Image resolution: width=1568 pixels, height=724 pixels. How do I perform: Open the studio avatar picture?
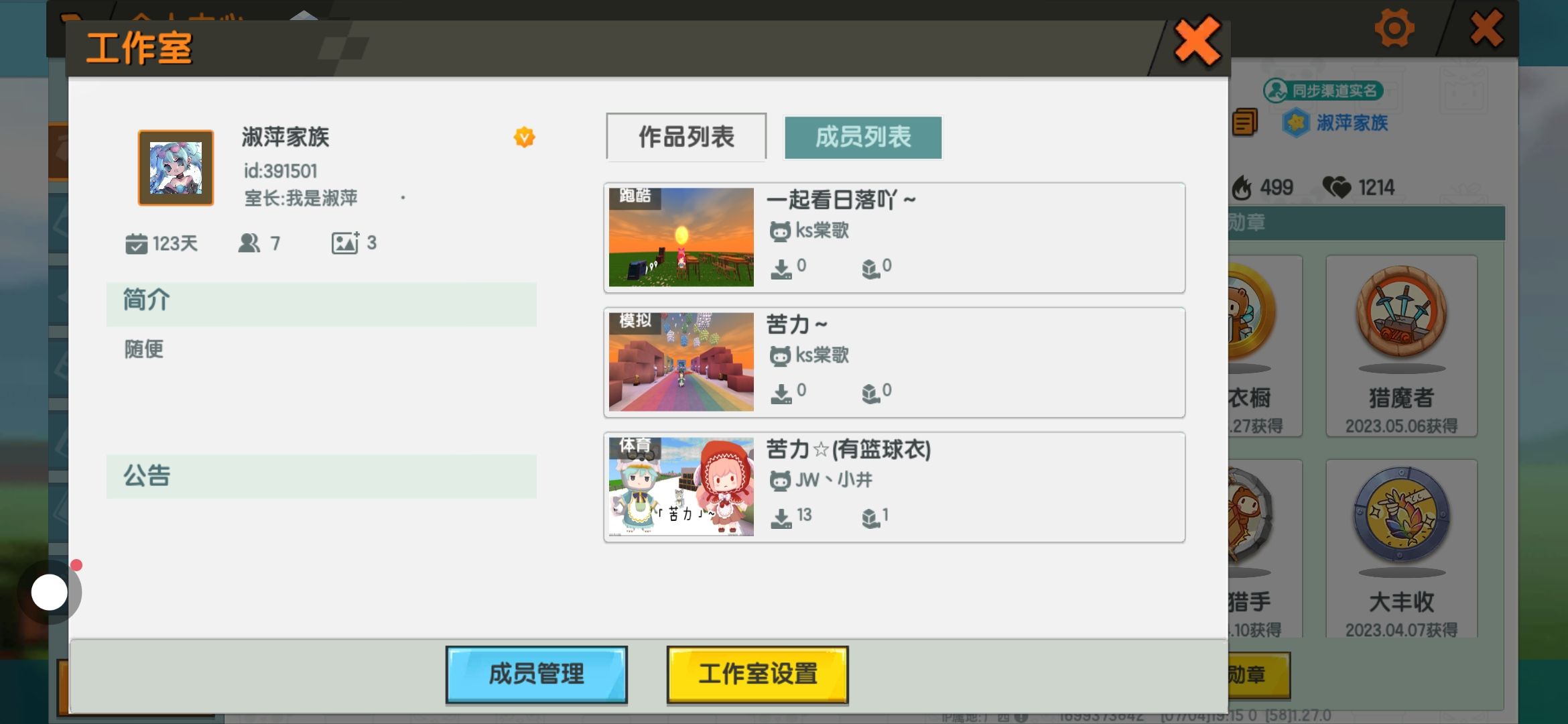[176, 168]
